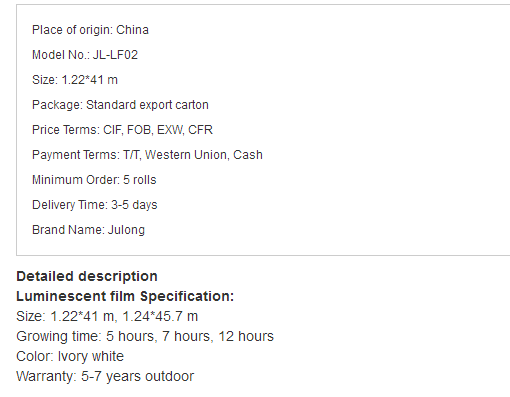Click the 'JL-LF02' model number
The image size is (510, 397).
pos(115,55)
